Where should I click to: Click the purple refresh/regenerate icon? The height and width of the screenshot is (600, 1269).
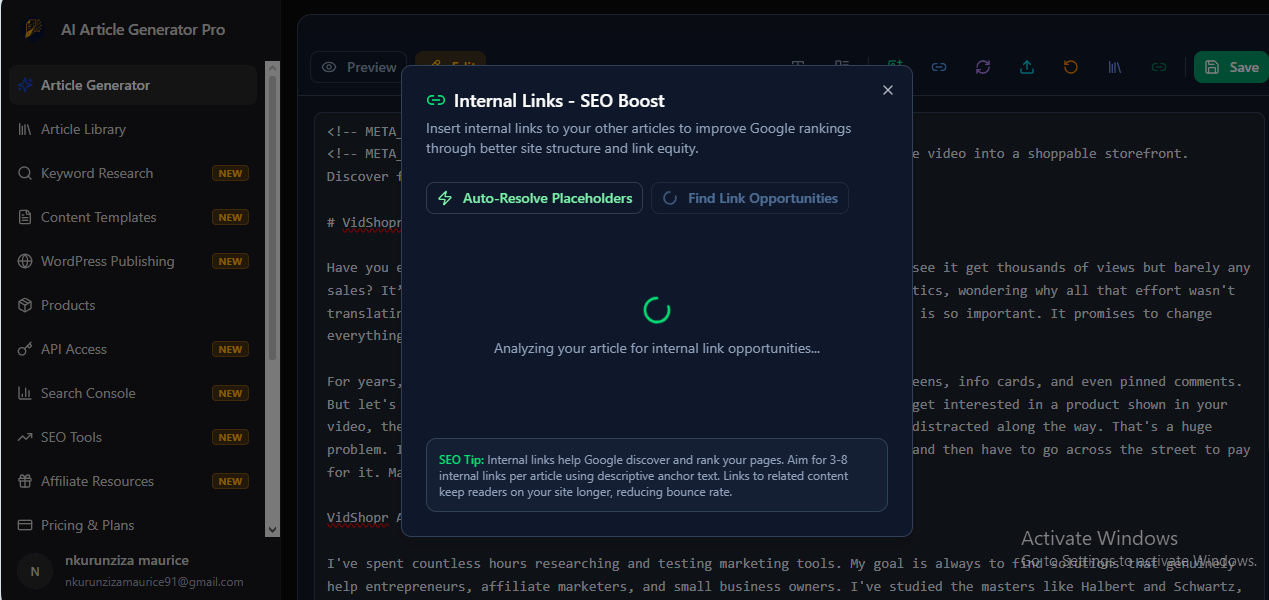(983, 67)
